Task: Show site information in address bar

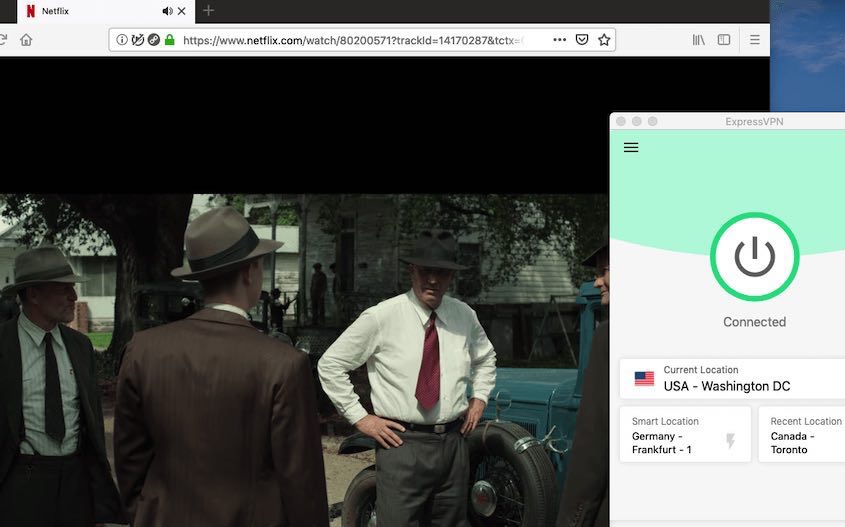Action: point(122,40)
